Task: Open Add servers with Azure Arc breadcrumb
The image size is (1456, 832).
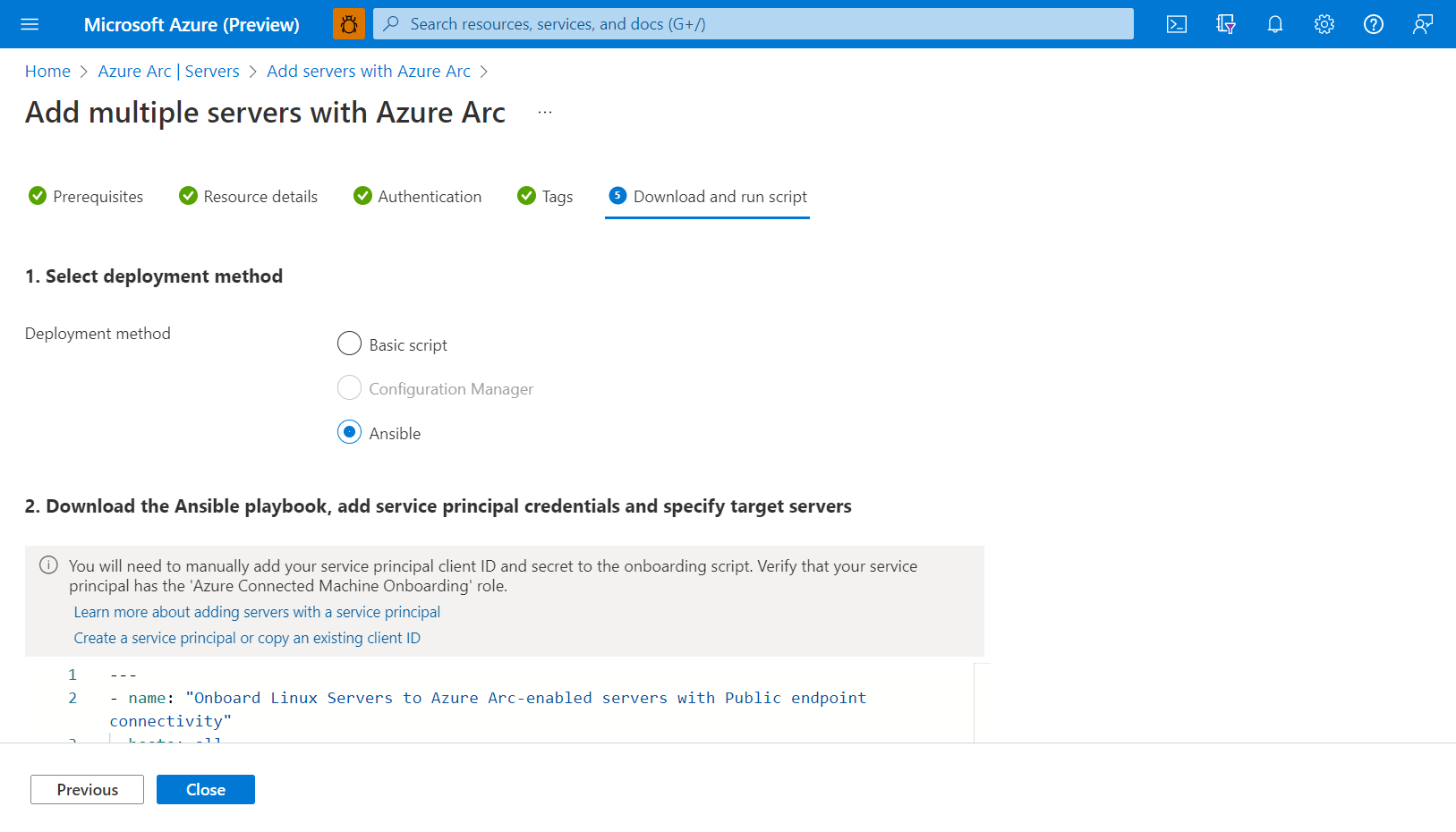Action: coord(369,72)
